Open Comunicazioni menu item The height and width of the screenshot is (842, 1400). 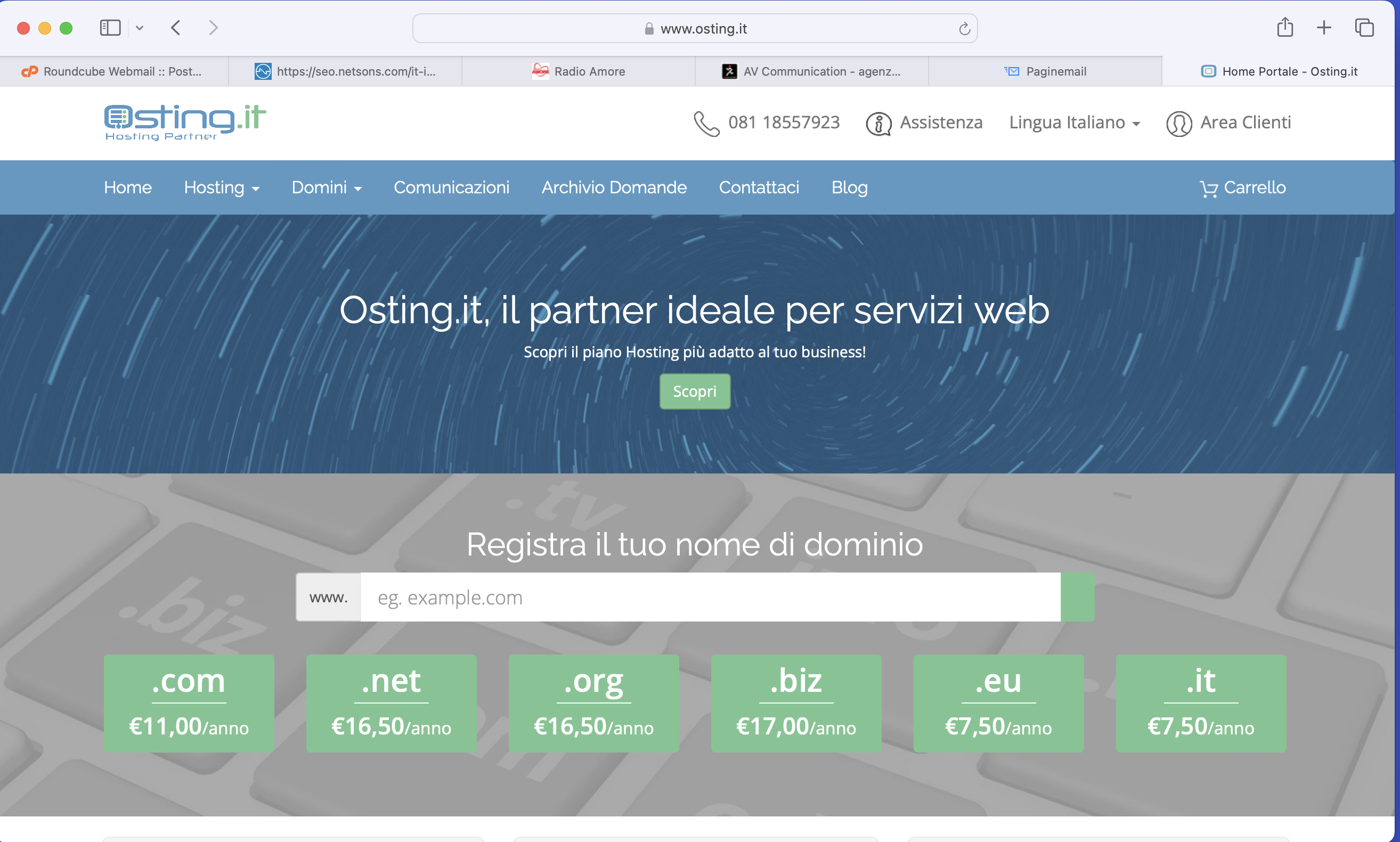coord(451,188)
